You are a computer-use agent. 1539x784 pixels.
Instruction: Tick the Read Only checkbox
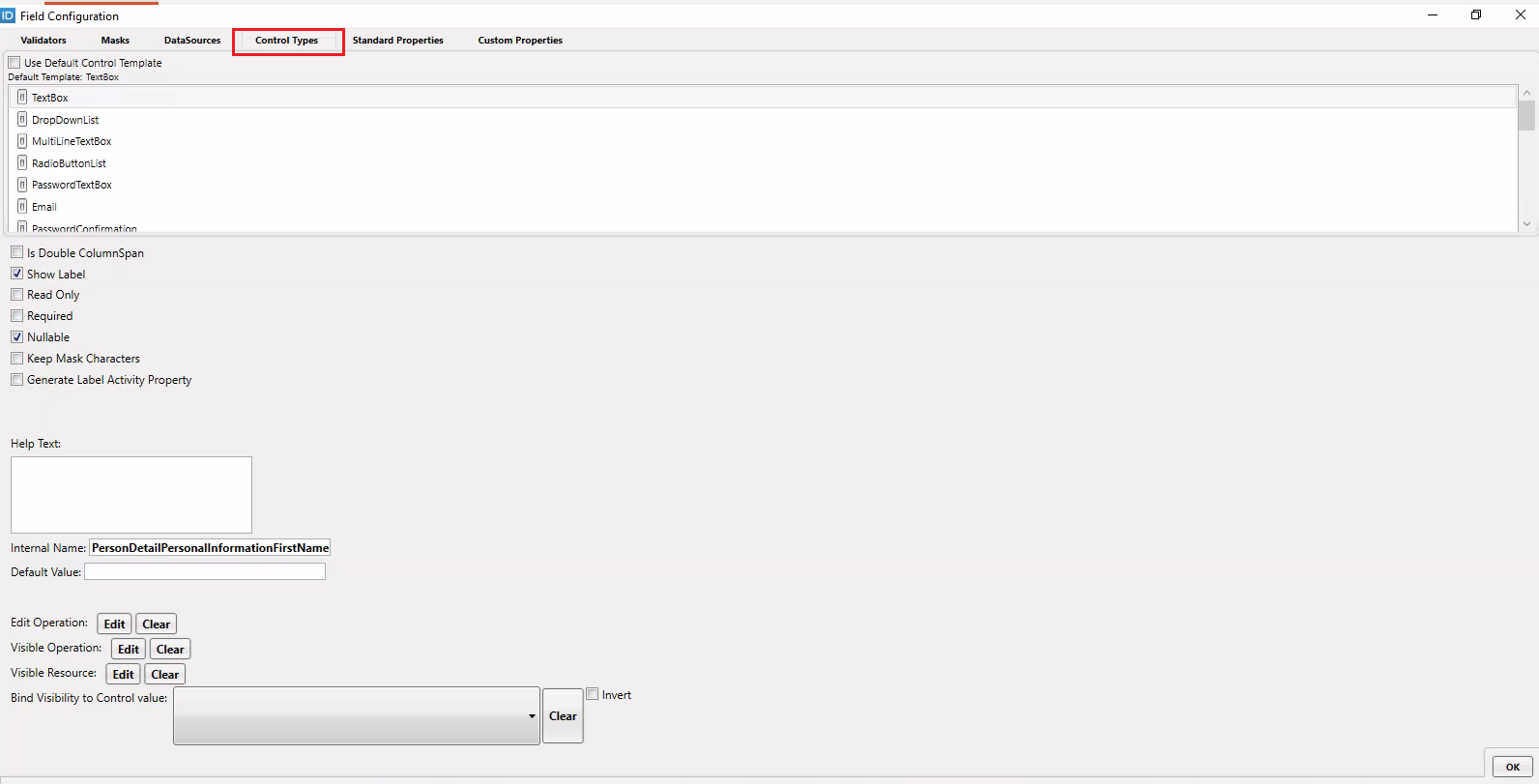[x=17, y=295]
